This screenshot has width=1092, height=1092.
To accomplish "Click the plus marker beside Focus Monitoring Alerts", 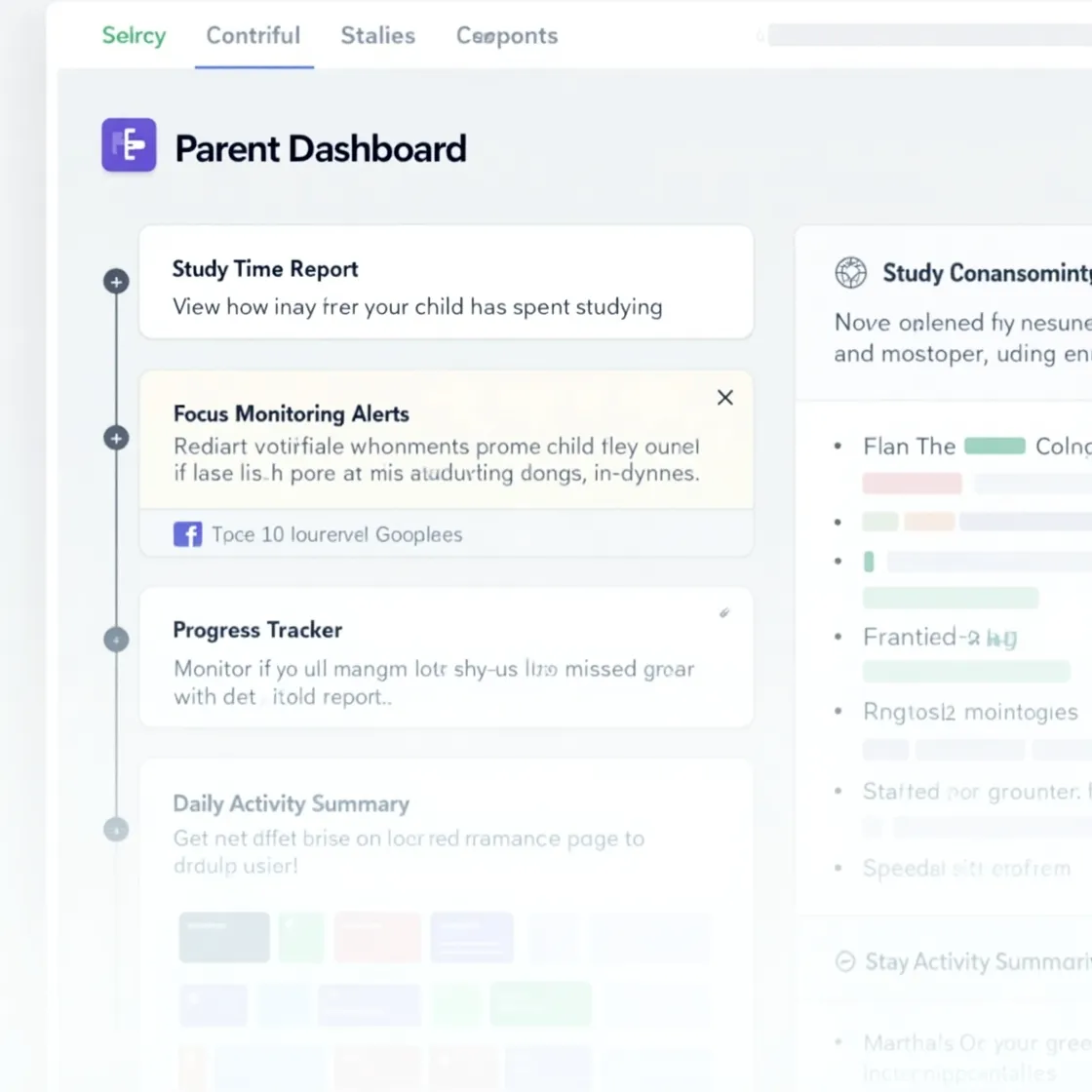I will coord(116,438).
